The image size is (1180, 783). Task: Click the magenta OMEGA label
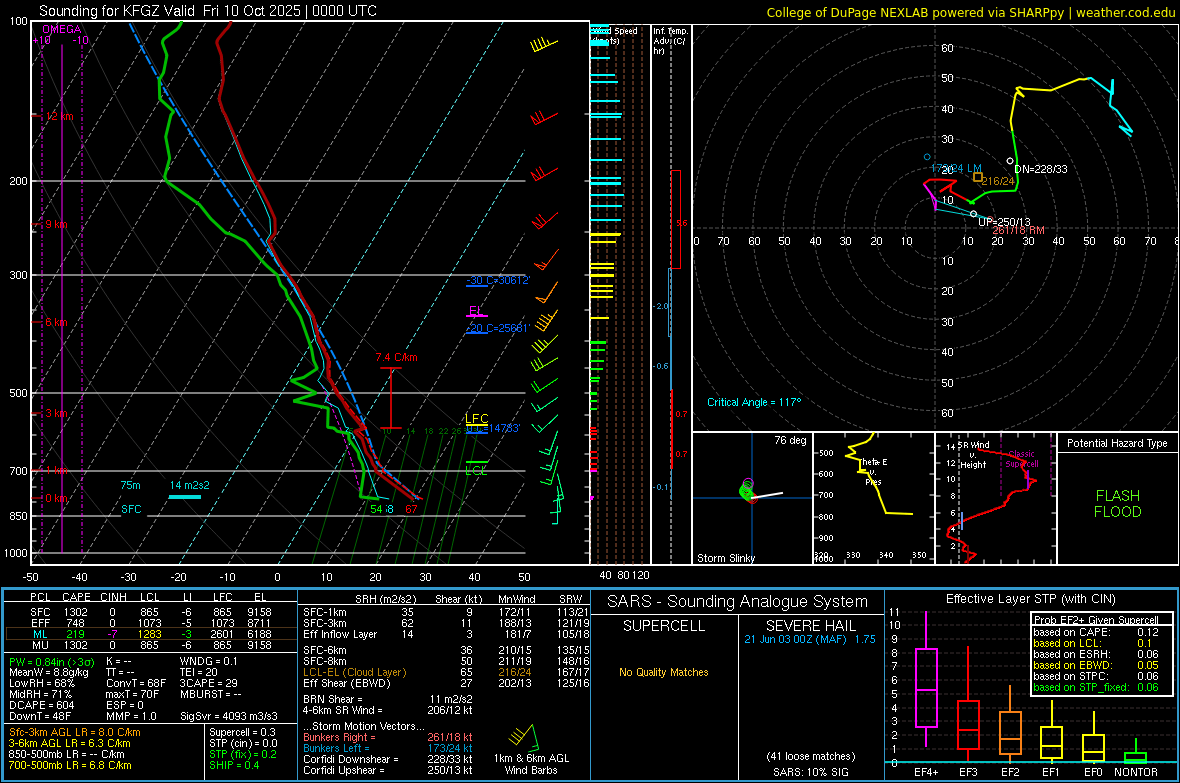62,29
